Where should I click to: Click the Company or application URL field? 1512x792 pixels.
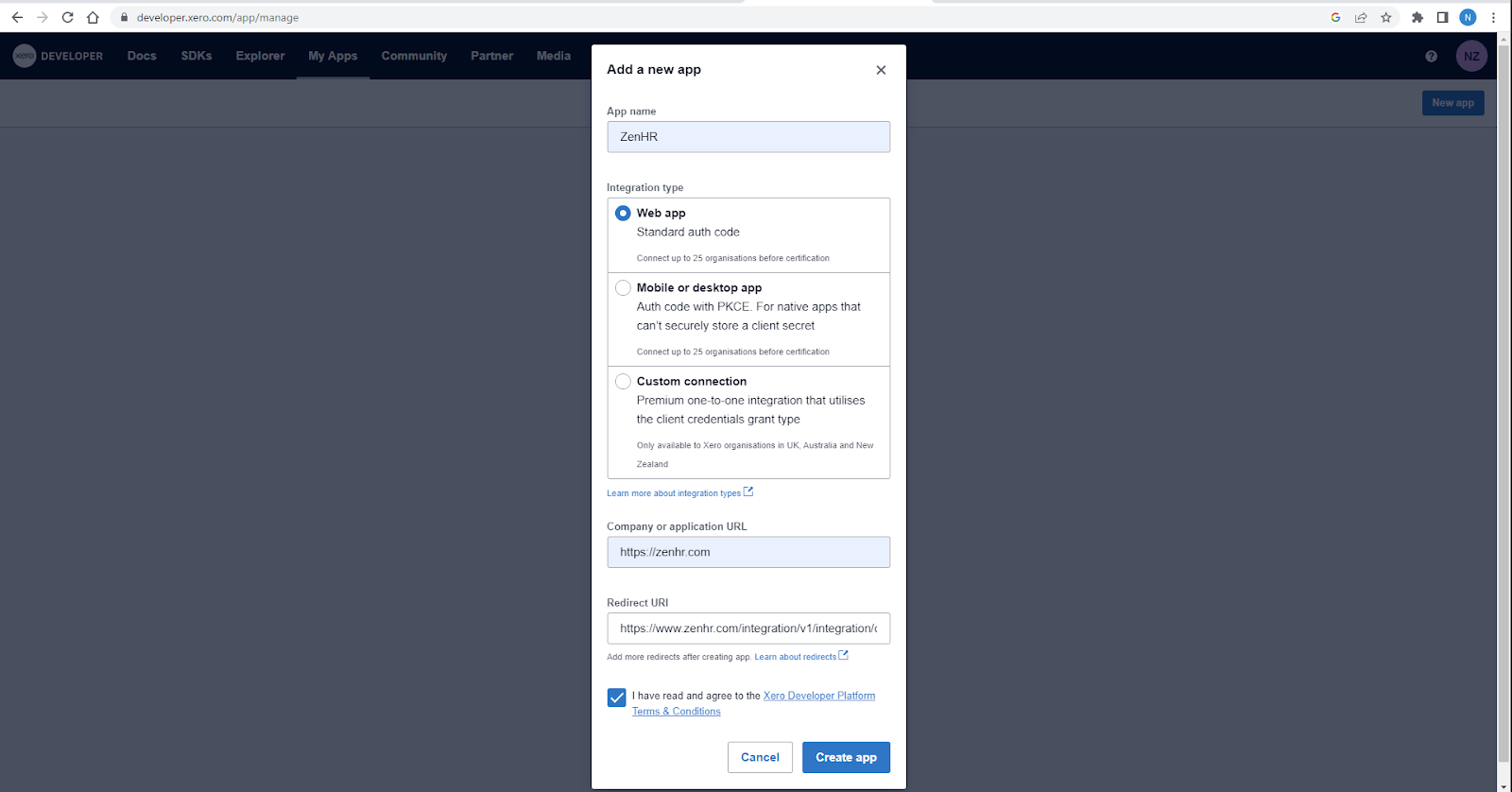(748, 552)
